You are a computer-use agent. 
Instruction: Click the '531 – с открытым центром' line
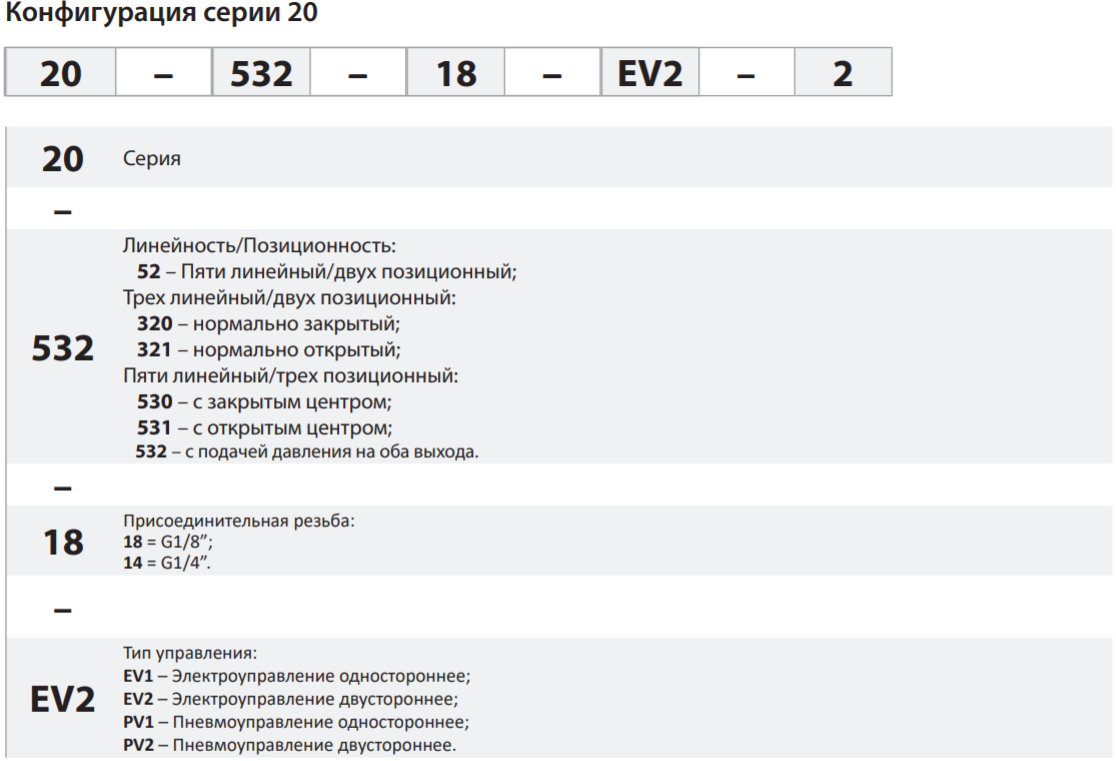point(264,428)
